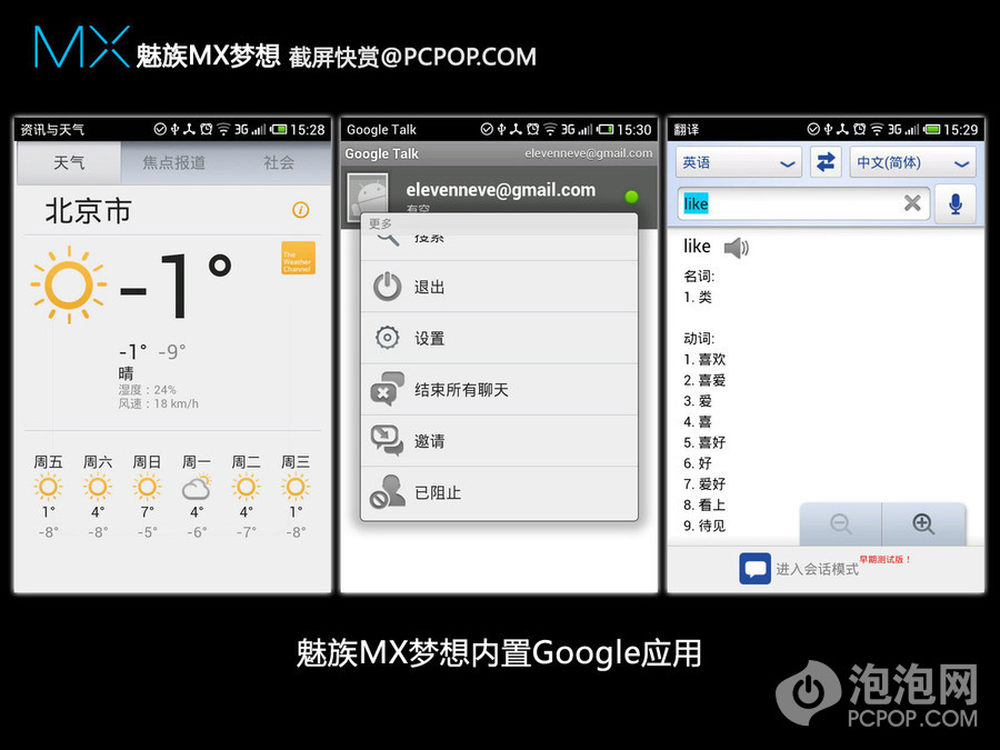Tap the 湿度：24% humidity text

click(147, 390)
